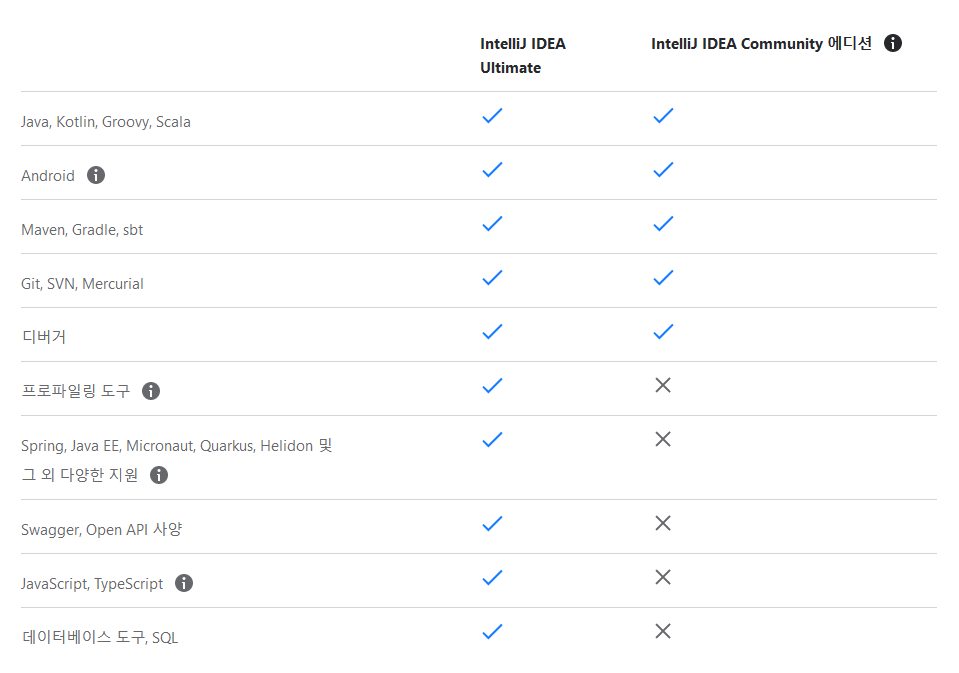Click info icon next to Android
This screenshot has width=959, height=673.
96,175
